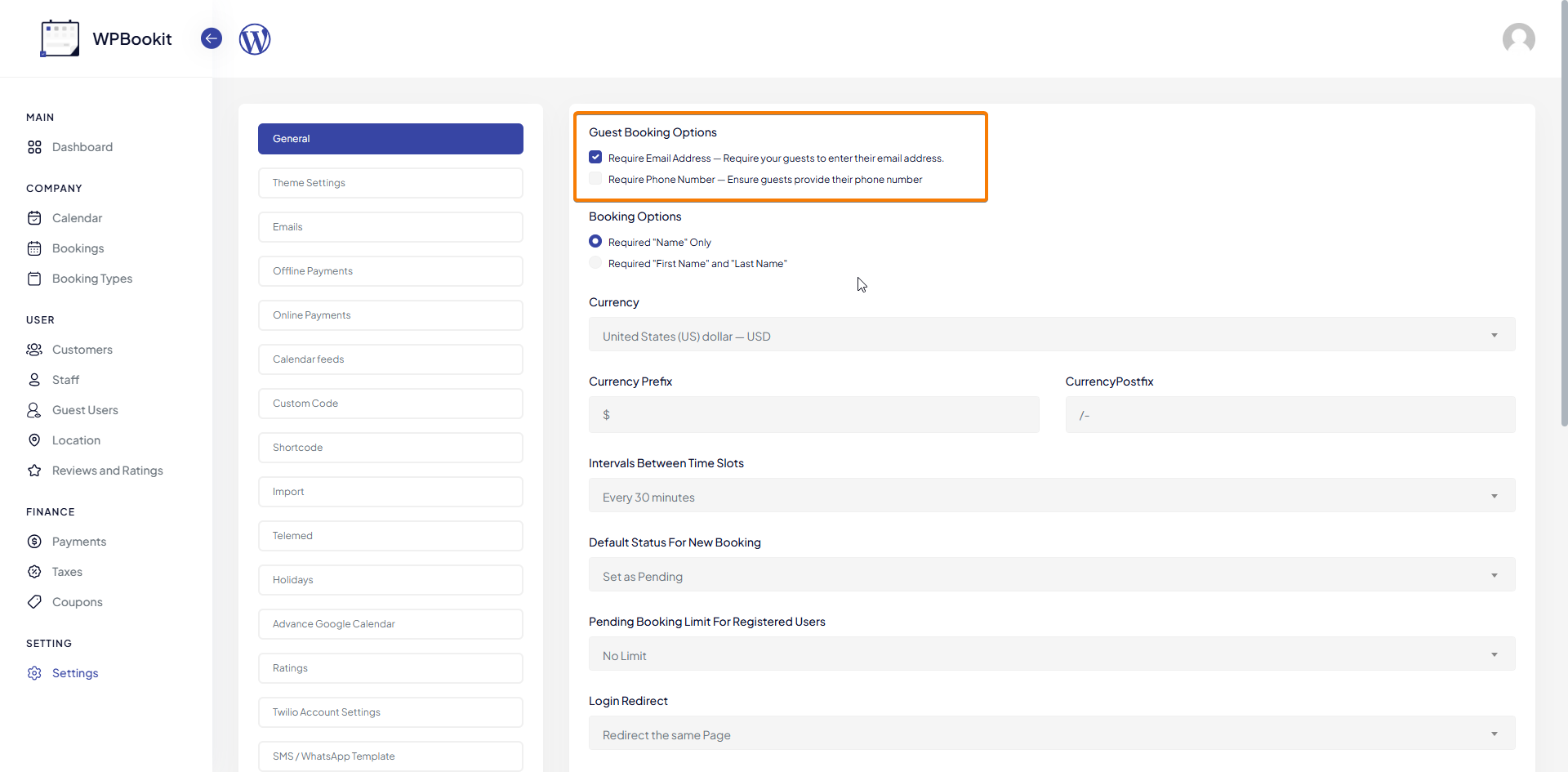Click the Payments dollar icon

point(34,542)
